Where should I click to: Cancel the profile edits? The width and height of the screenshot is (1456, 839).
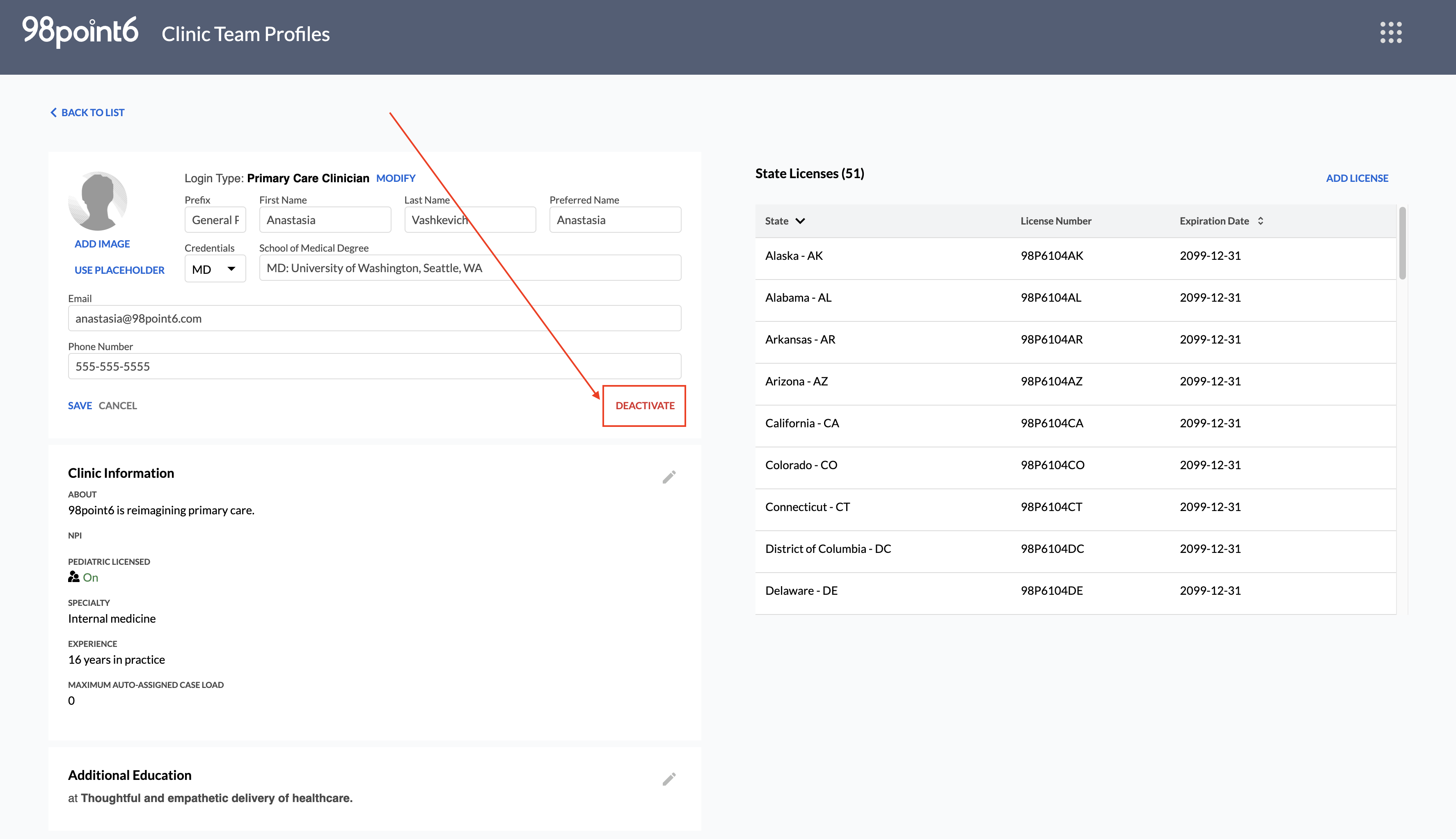point(117,406)
